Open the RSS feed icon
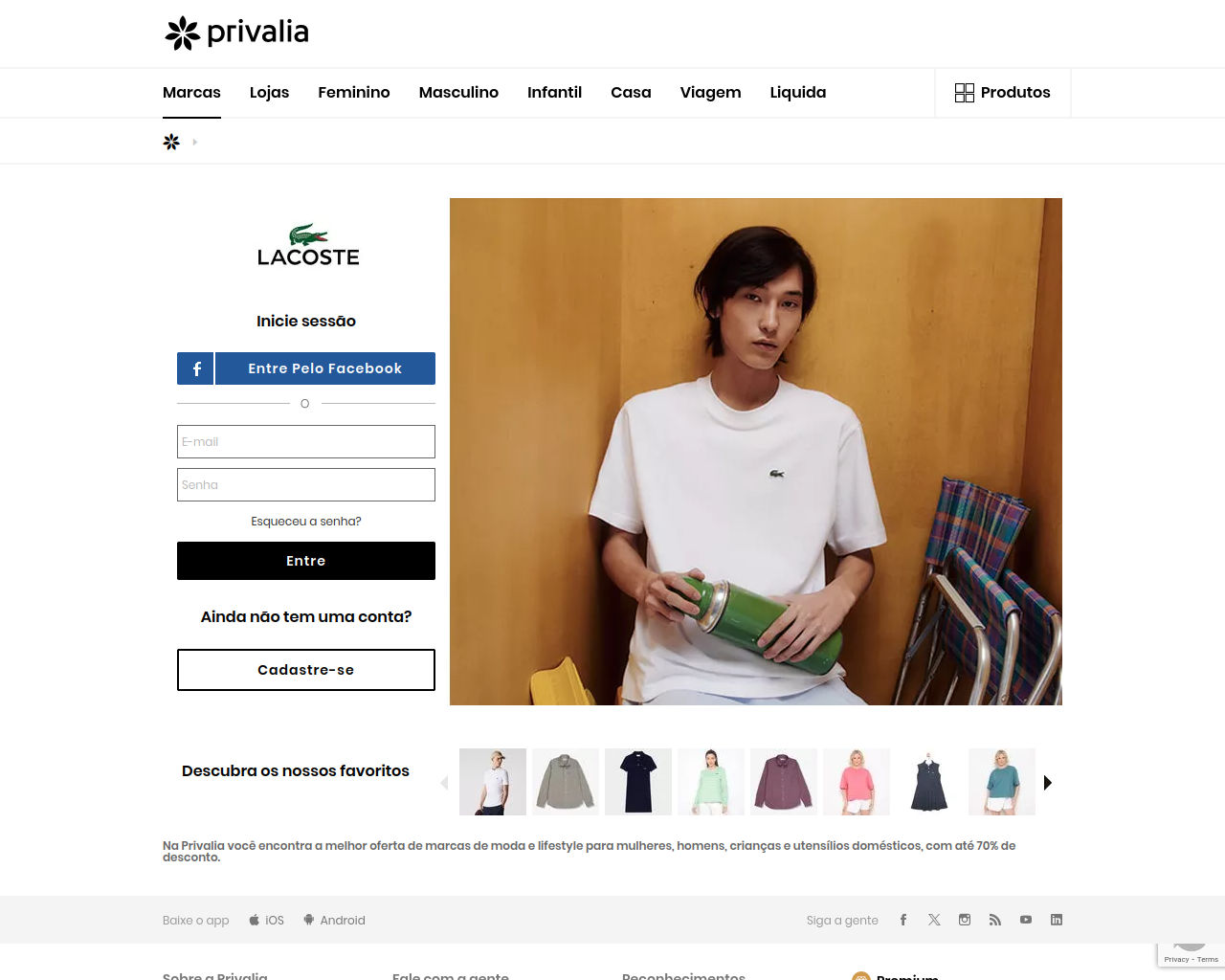 [995, 920]
